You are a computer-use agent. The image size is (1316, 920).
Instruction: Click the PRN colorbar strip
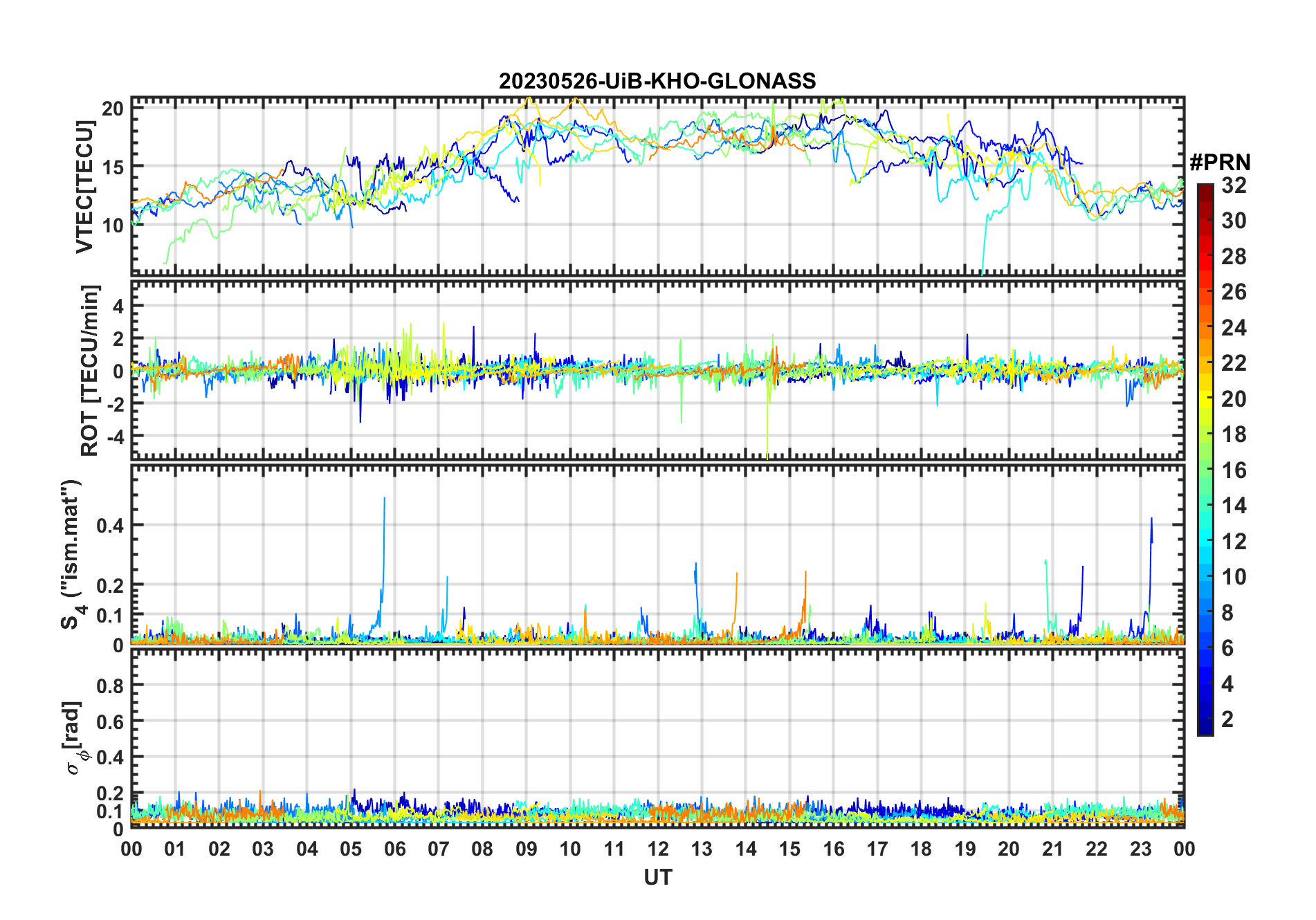[1205, 459]
